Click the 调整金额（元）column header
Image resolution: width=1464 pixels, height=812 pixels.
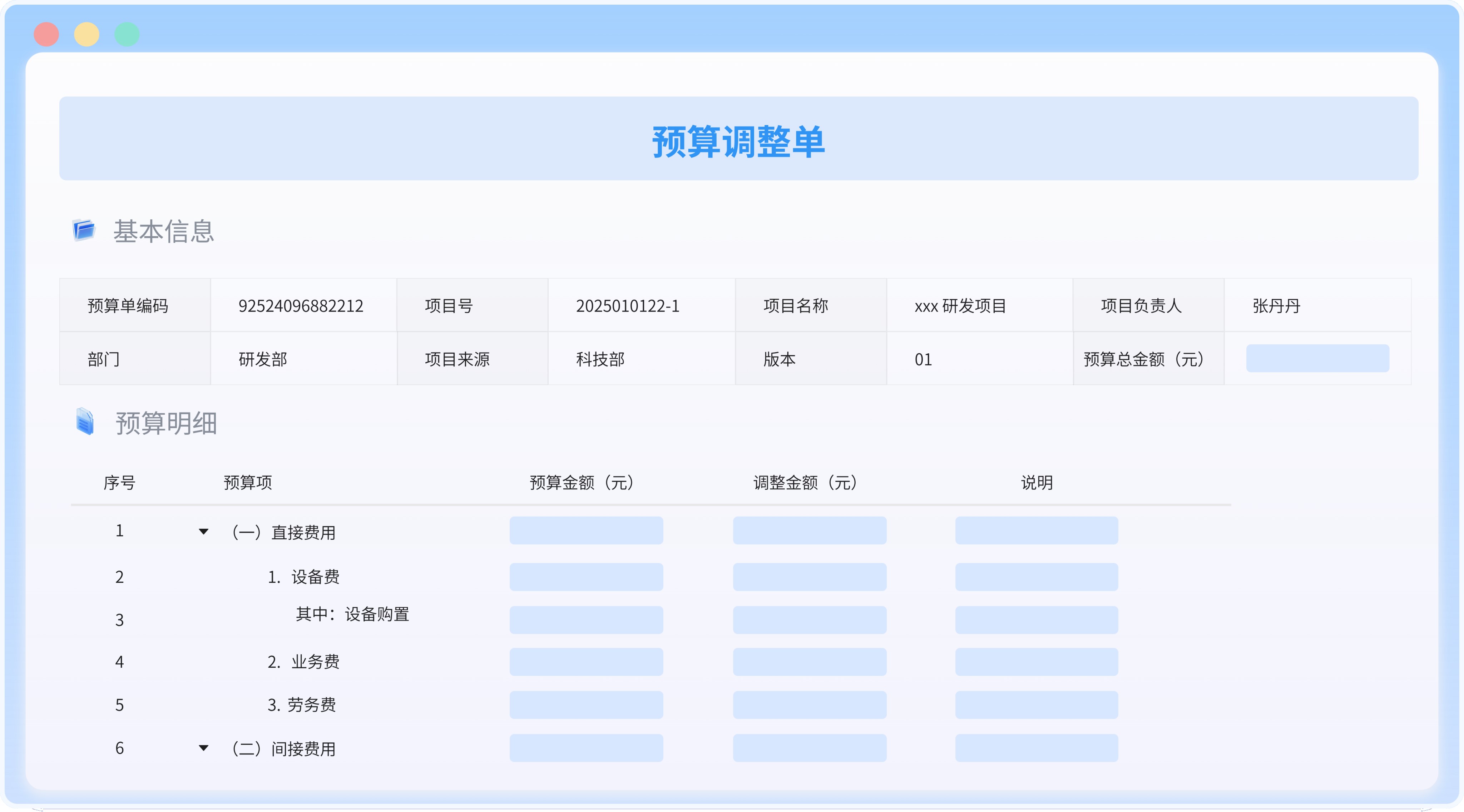[x=806, y=483]
